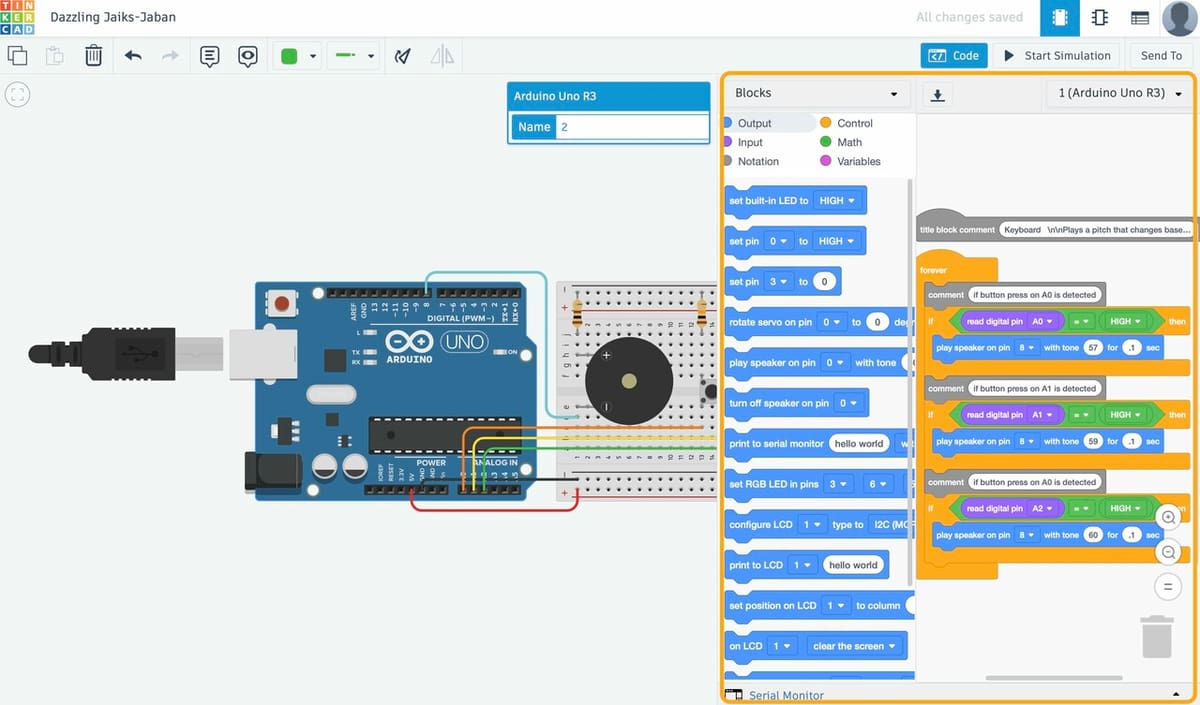Switch to Schematic View
The height and width of the screenshot is (705, 1200).
click(1098, 17)
